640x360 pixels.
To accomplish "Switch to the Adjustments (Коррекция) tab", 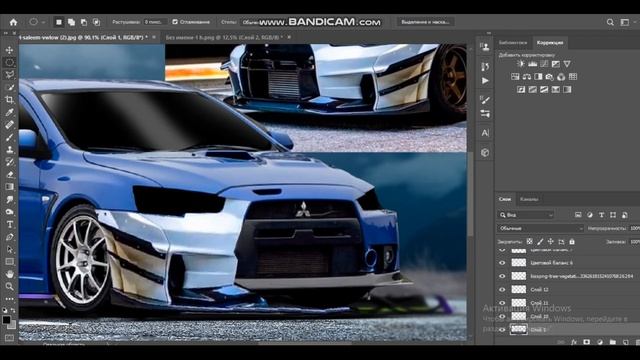I will [x=550, y=42].
